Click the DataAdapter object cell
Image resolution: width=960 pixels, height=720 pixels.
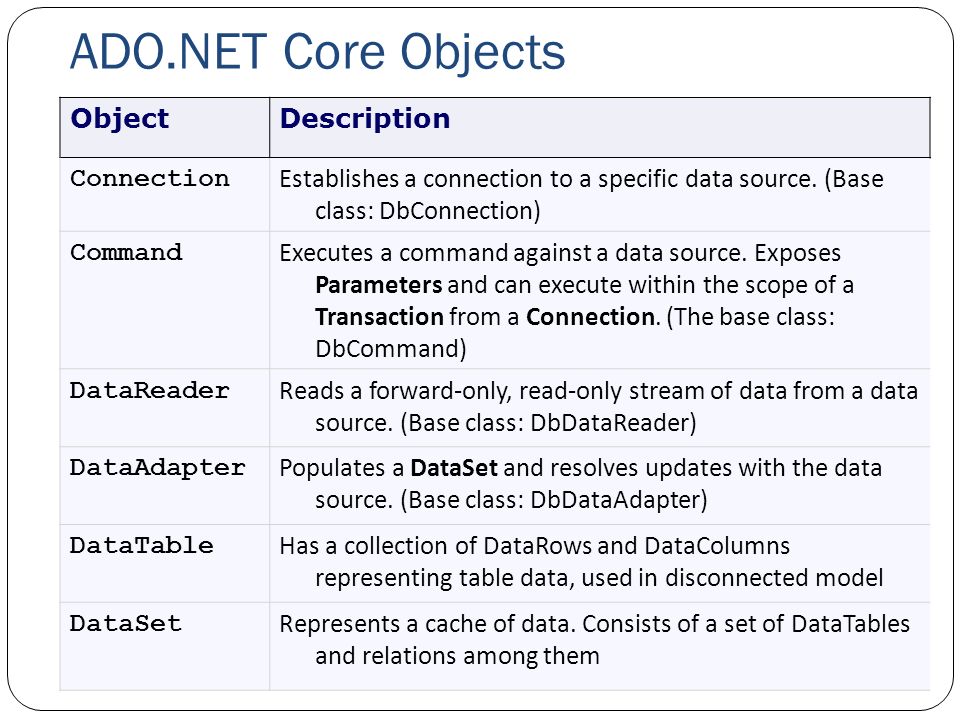pyautogui.click(x=157, y=468)
